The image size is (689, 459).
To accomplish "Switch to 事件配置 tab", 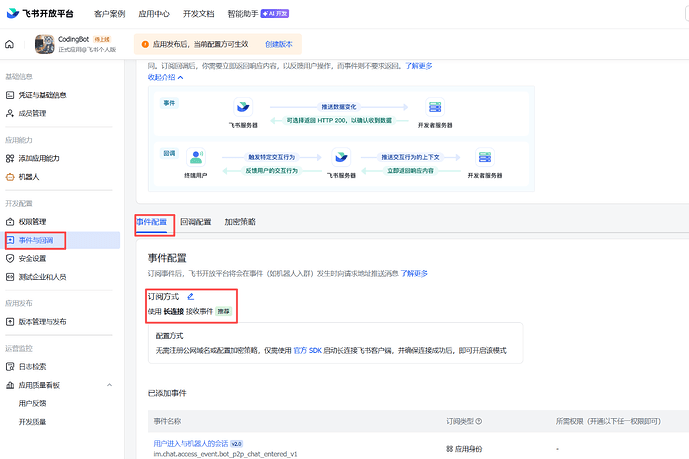I will coord(152,222).
